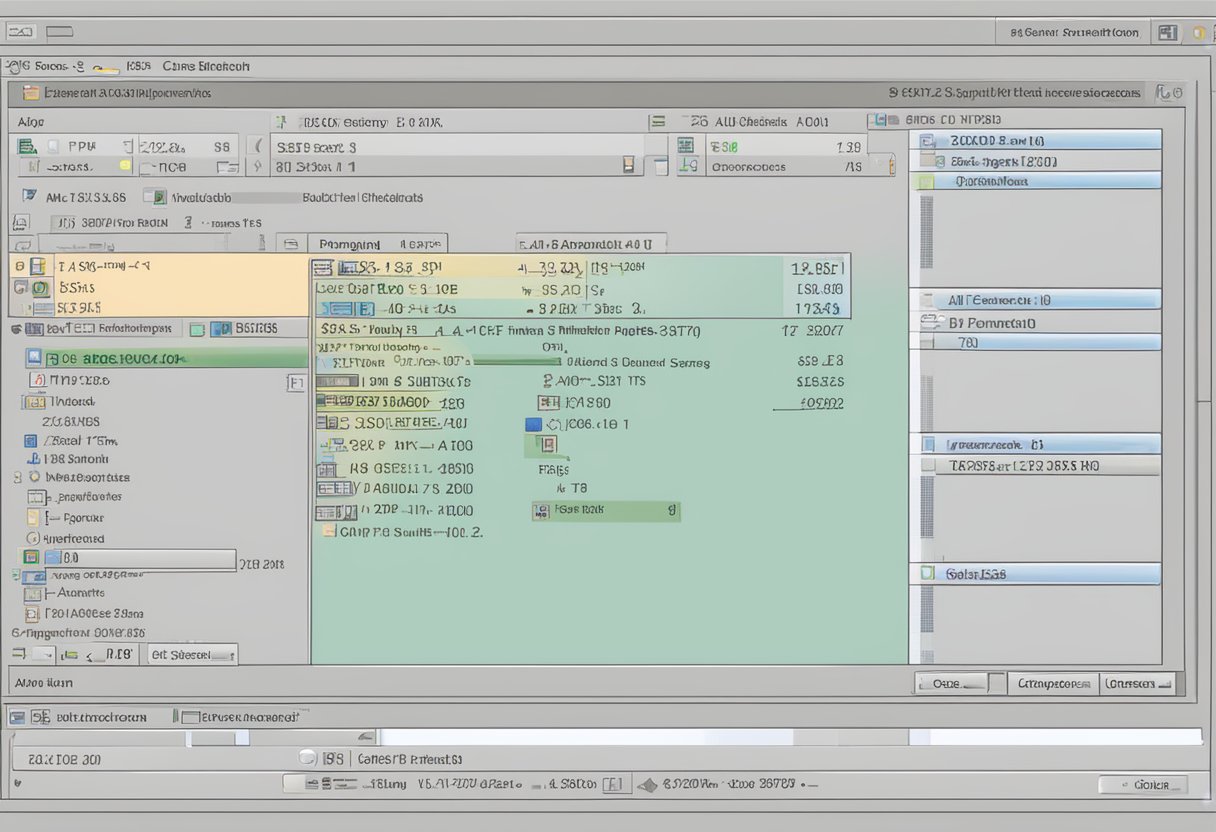Click the diamond icon in the bottom status bar
Viewport: 1216px width, 832px height.
pos(646,785)
